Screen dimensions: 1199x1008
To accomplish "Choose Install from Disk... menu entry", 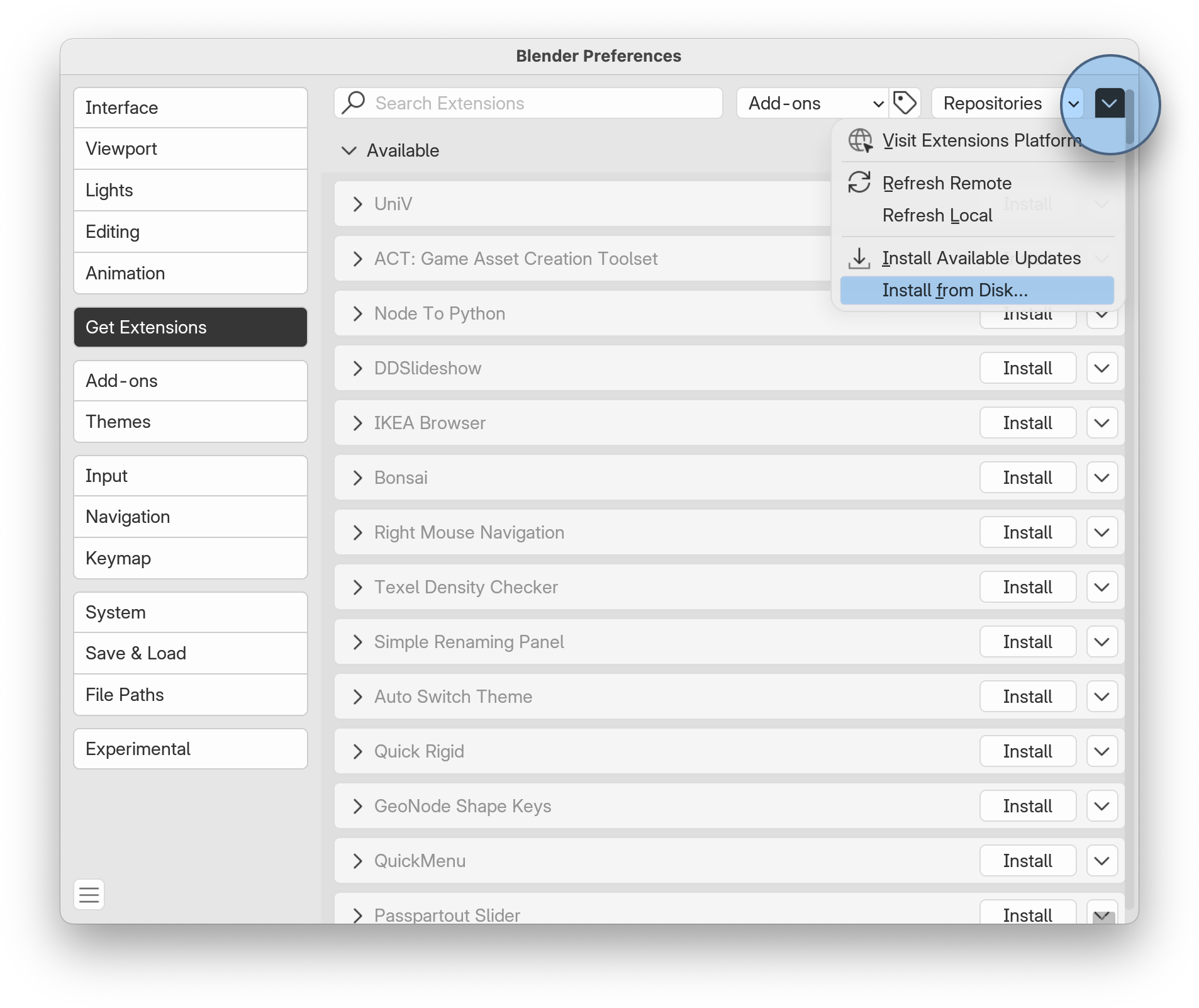I will click(977, 290).
